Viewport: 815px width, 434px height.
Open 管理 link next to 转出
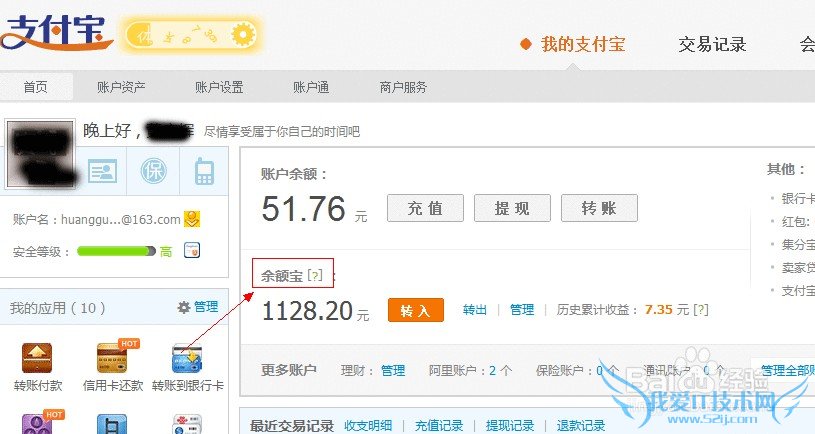[x=522, y=310]
